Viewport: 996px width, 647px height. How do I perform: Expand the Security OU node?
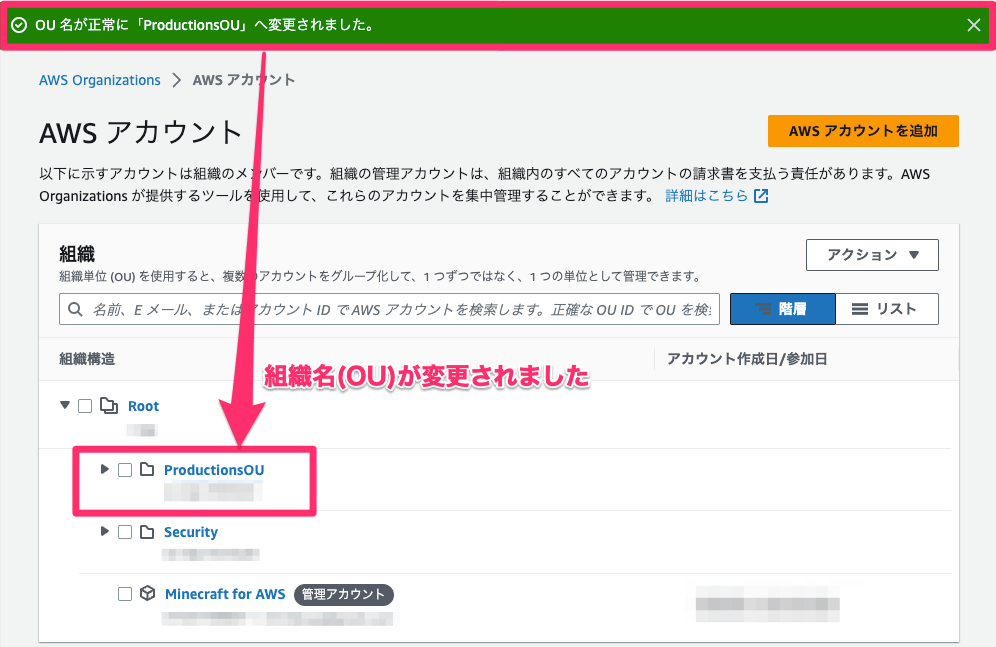tap(105, 531)
